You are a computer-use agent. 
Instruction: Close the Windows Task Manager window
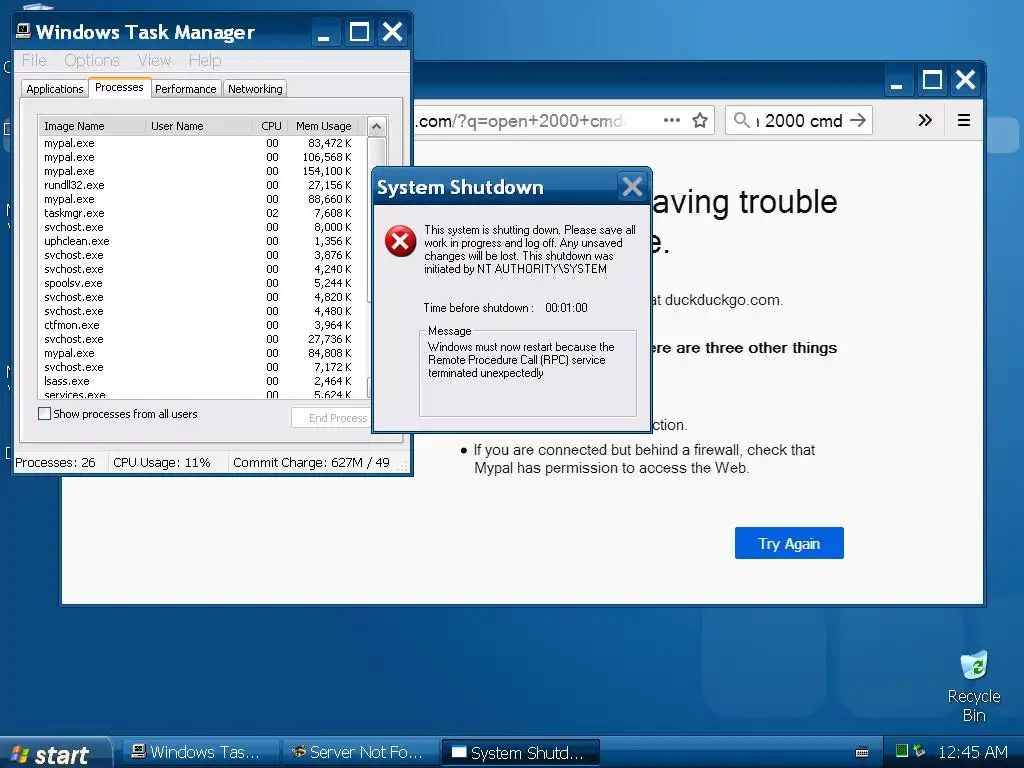click(x=392, y=32)
